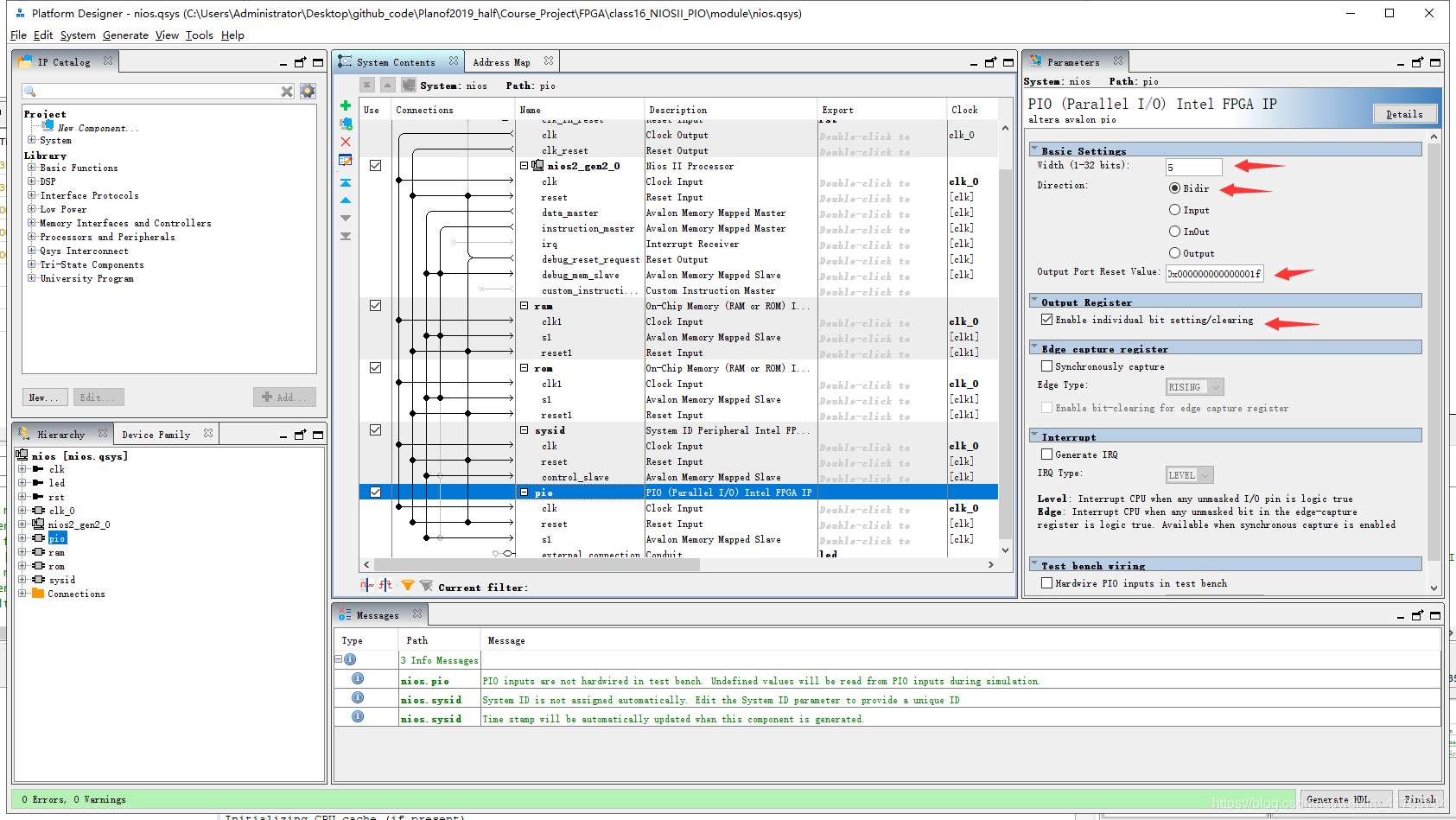
Task: Click the Output Port Reset Value field
Action: [1214, 274]
